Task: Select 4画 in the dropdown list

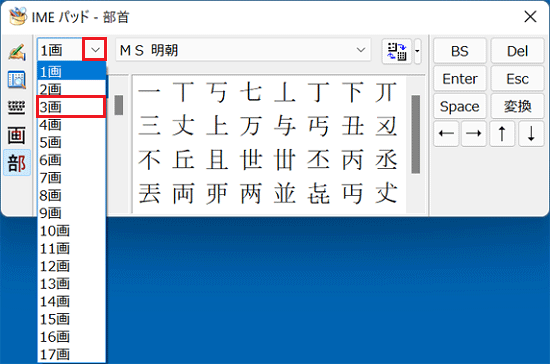Action: pos(72,124)
